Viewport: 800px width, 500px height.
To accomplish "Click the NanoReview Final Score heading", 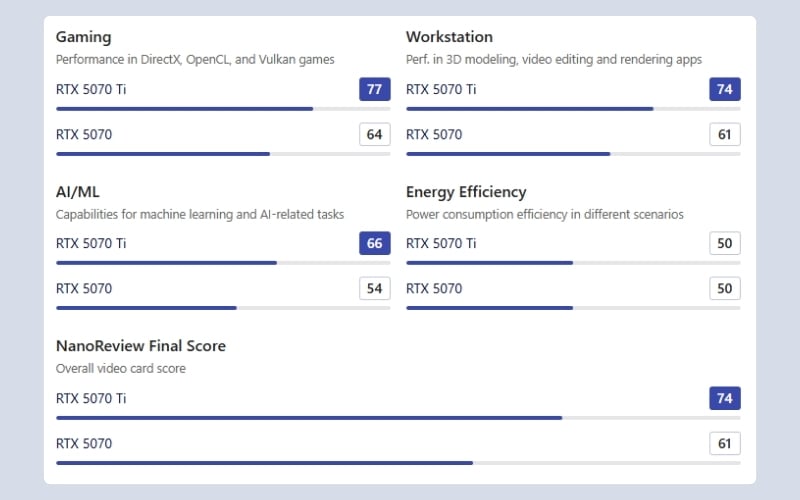I will (141, 346).
